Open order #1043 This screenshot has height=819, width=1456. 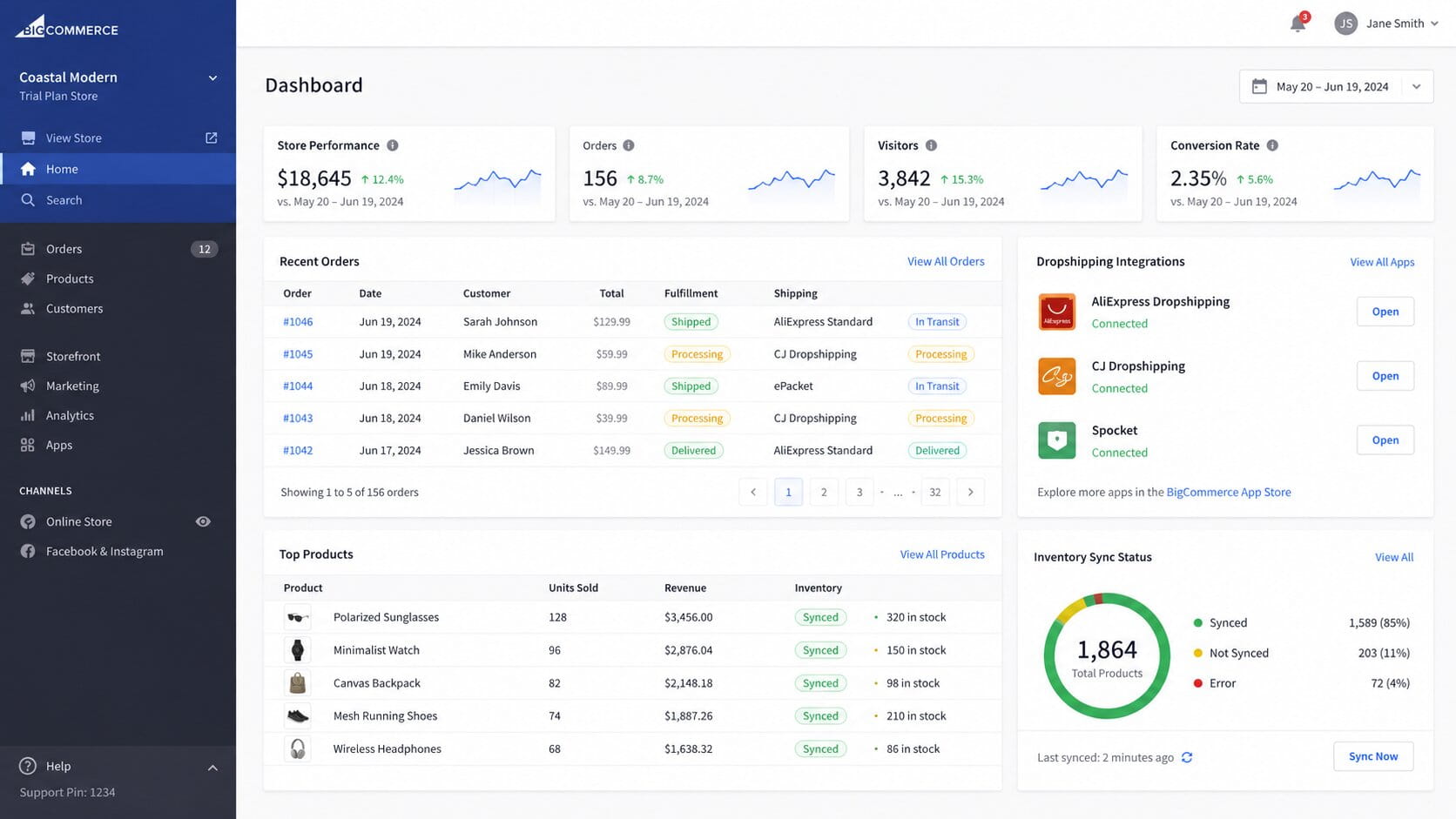click(298, 419)
